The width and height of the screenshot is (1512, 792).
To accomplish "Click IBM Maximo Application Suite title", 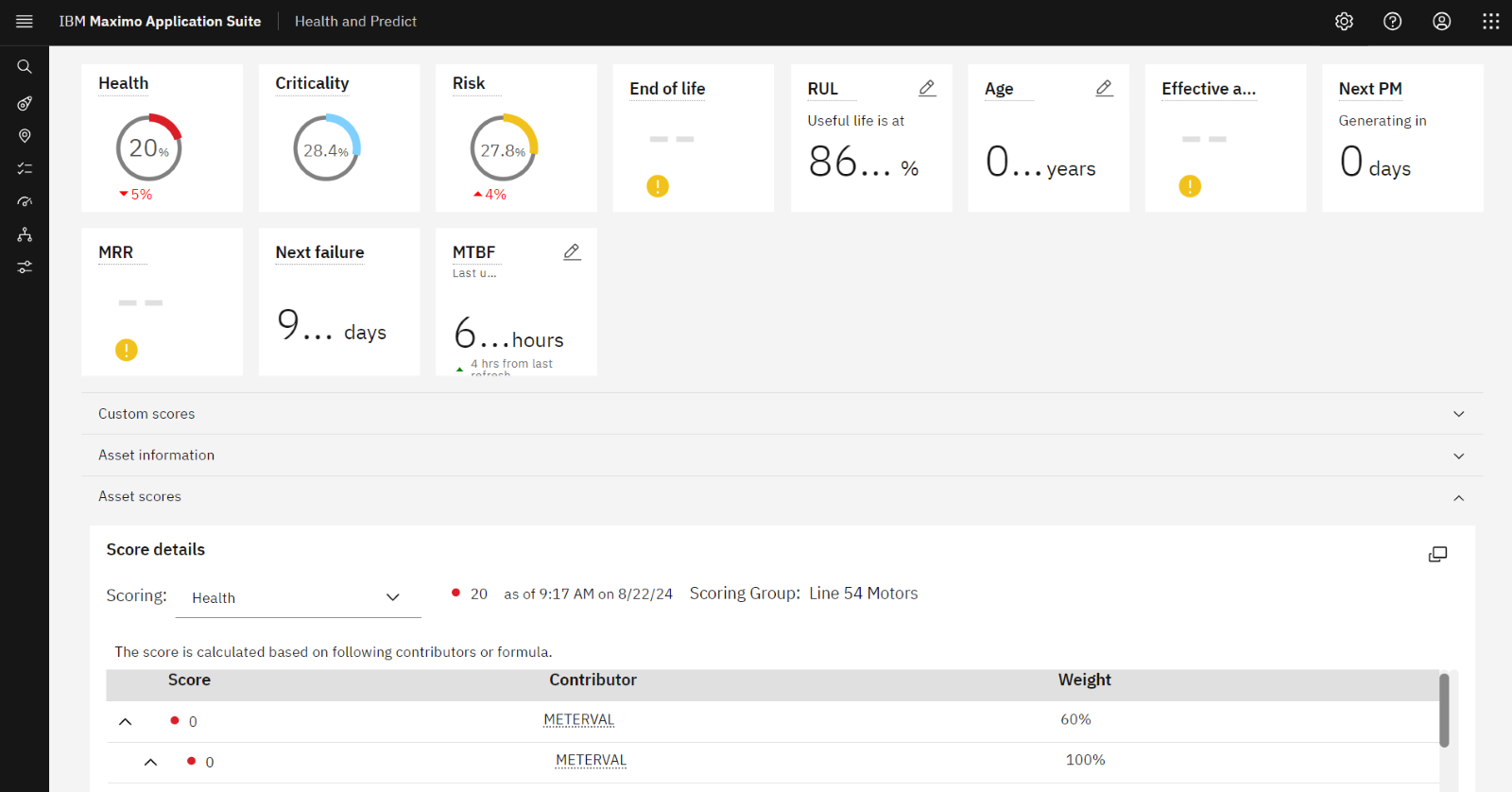I will 160,21.
